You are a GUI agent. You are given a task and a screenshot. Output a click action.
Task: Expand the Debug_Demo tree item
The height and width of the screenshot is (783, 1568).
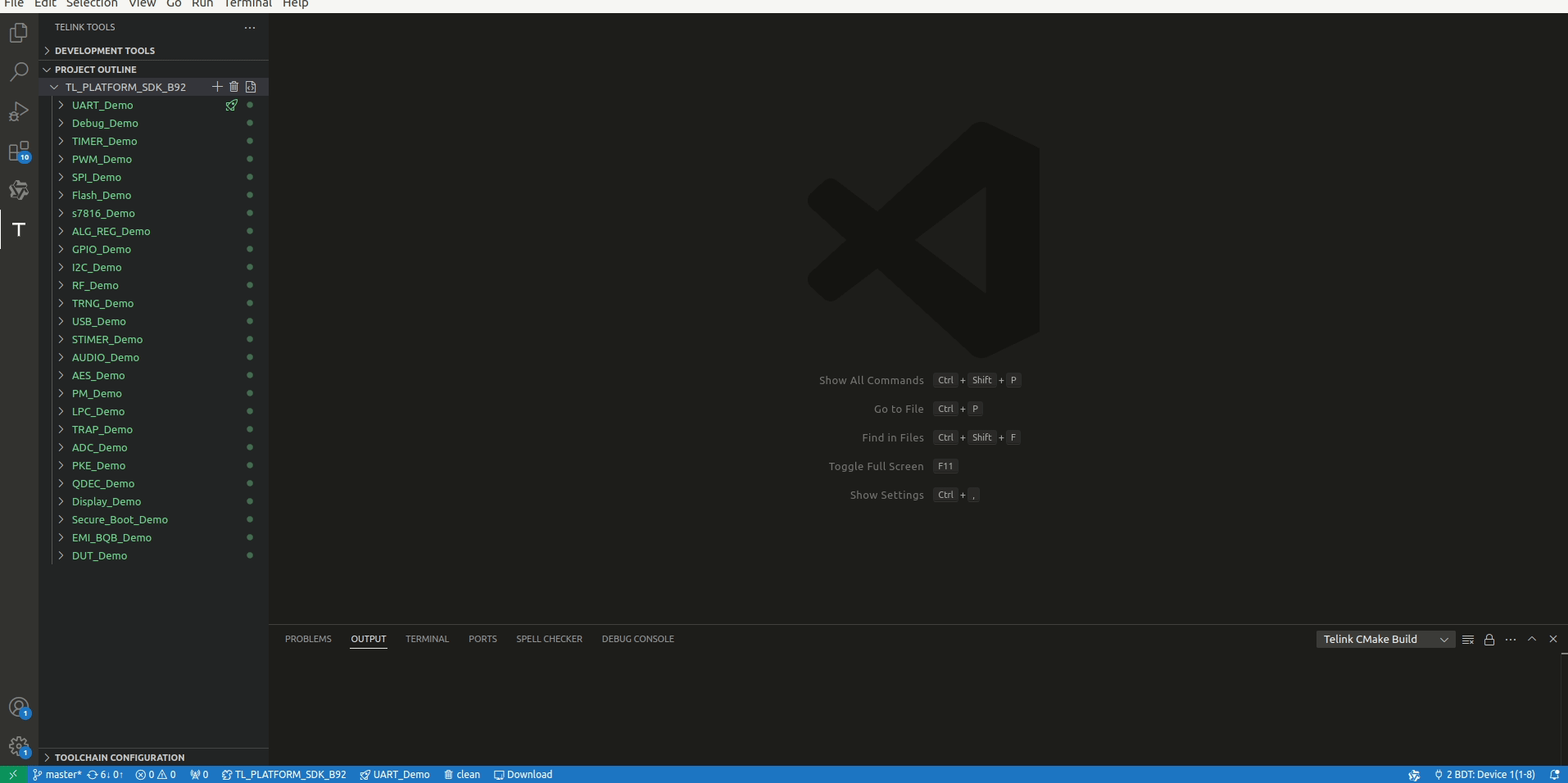tap(61, 123)
